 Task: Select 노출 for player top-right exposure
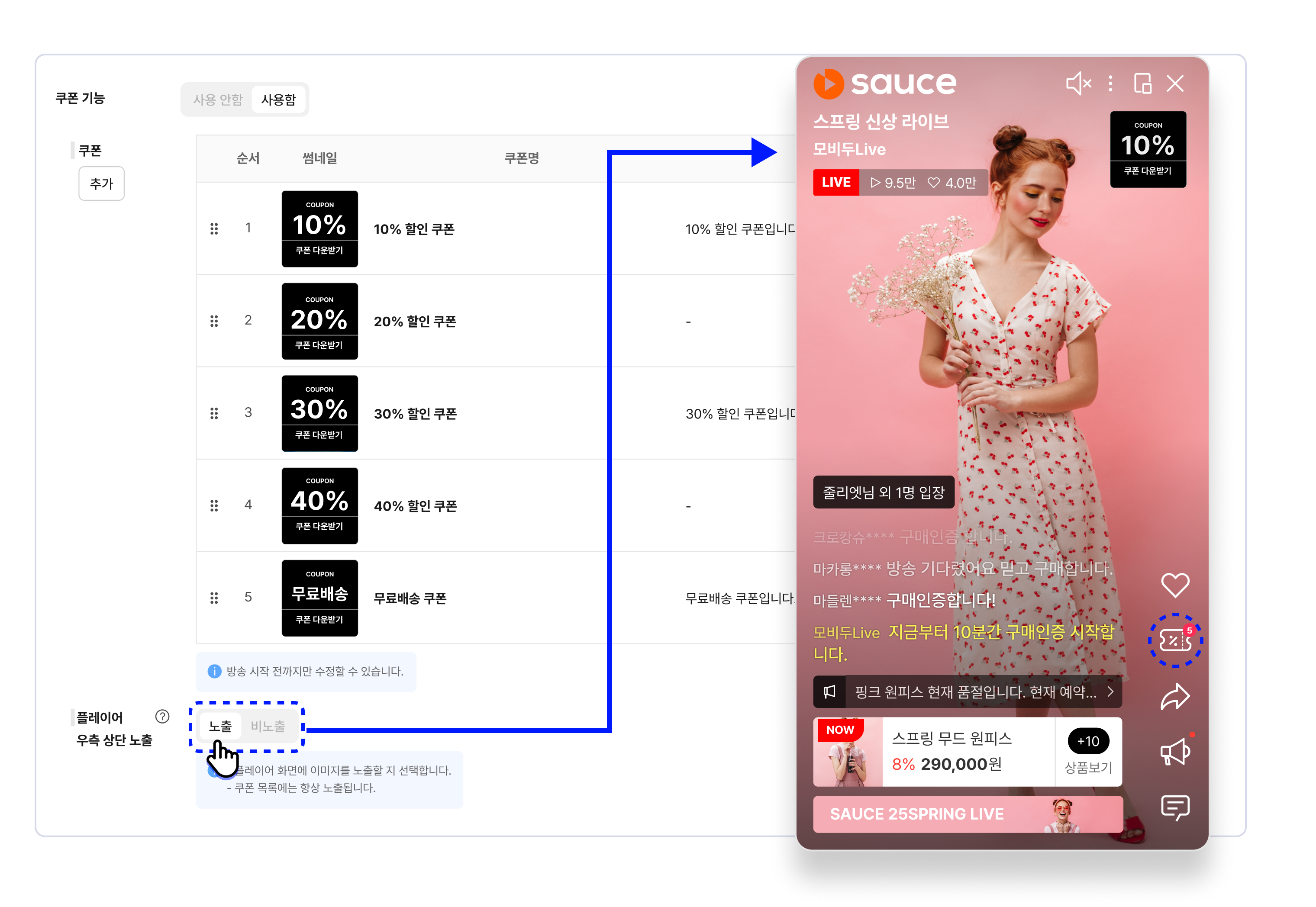click(220, 726)
